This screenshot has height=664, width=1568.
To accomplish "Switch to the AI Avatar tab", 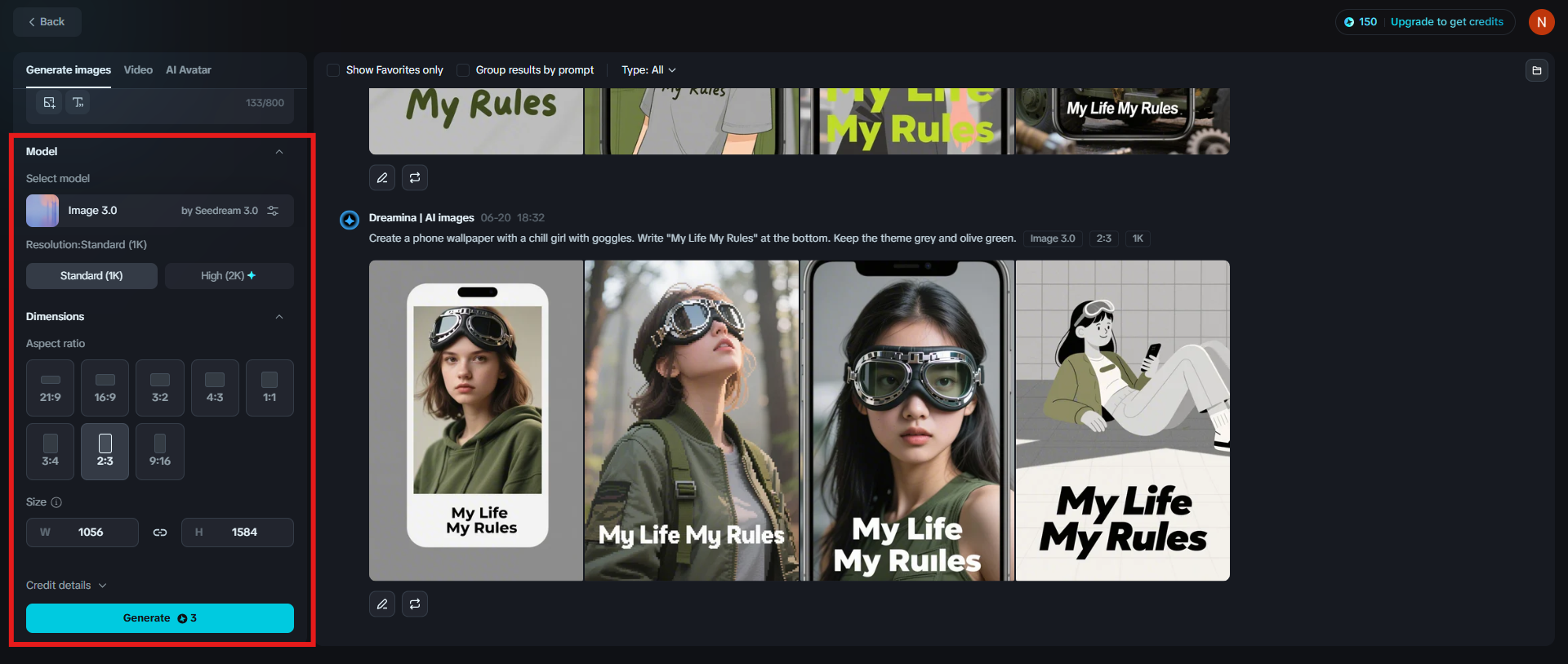I will (189, 70).
